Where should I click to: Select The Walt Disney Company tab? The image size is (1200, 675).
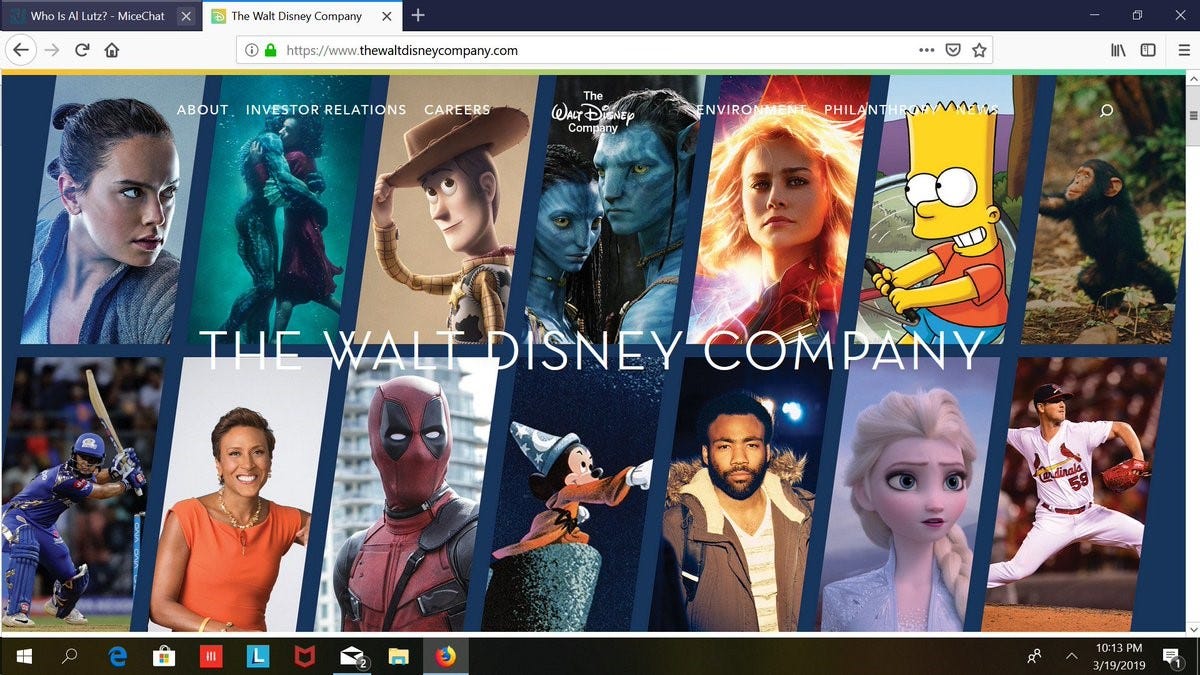coord(302,16)
